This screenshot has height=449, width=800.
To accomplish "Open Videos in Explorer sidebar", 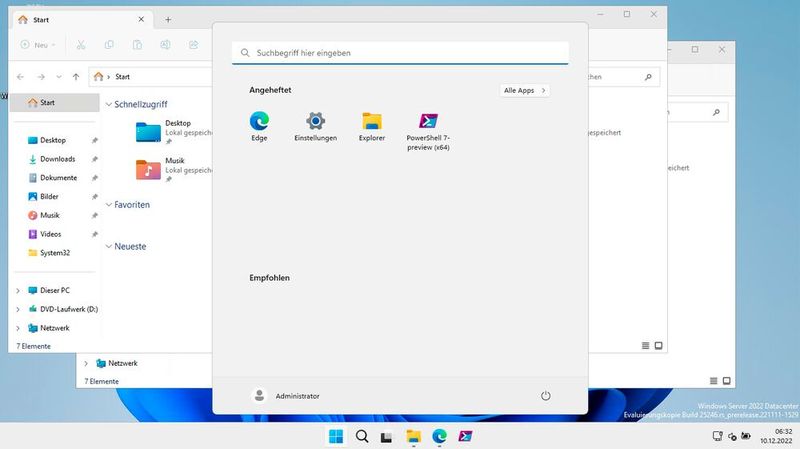I will tap(51, 234).
